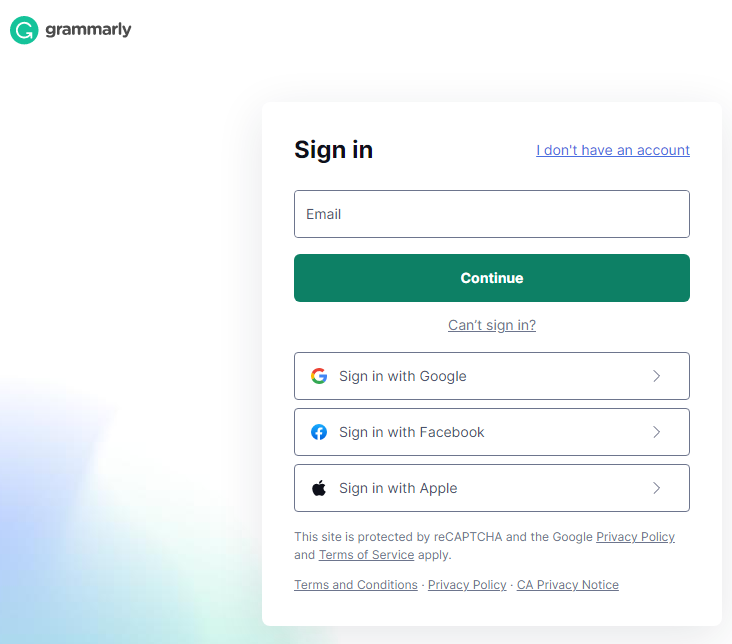The width and height of the screenshot is (732, 644).
Task: Click the Facebook logo icon
Action: 319,432
